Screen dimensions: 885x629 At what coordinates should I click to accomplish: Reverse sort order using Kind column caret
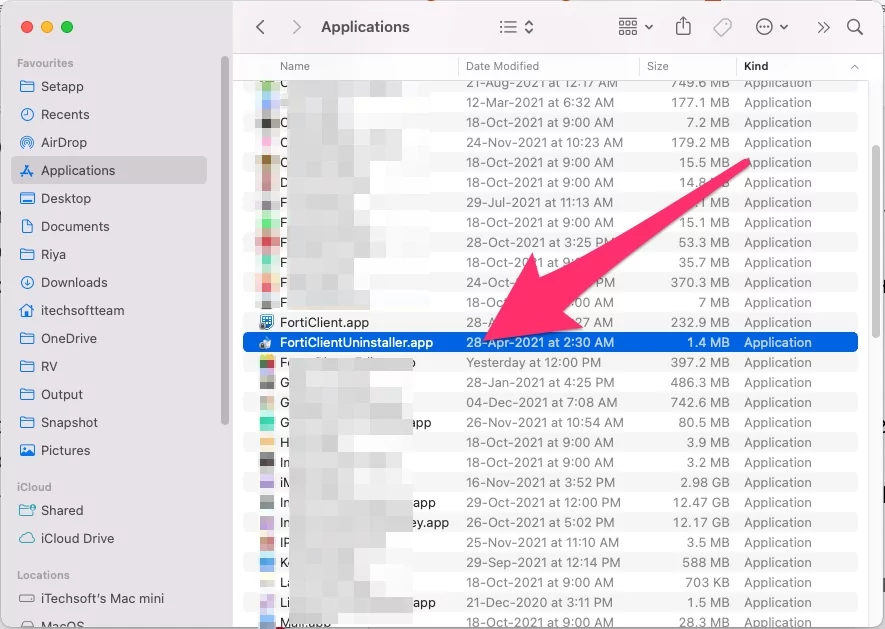tap(855, 67)
